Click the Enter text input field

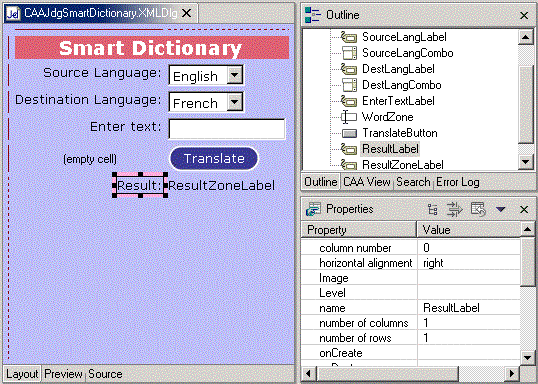click(x=227, y=129)
